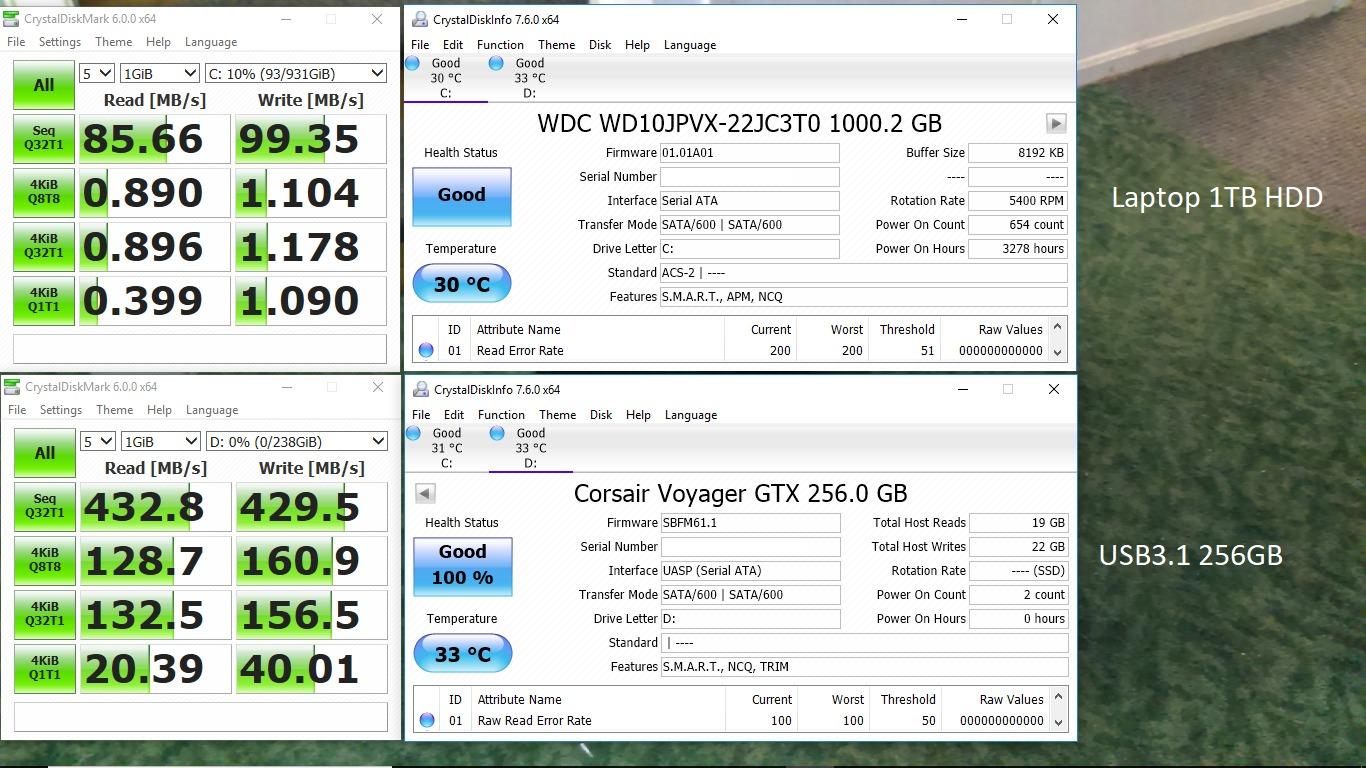This screenshot has height=768, width=1366.
Task: Click Raw Values column header in Corsair list
Action: click(x=1011, y=700)
